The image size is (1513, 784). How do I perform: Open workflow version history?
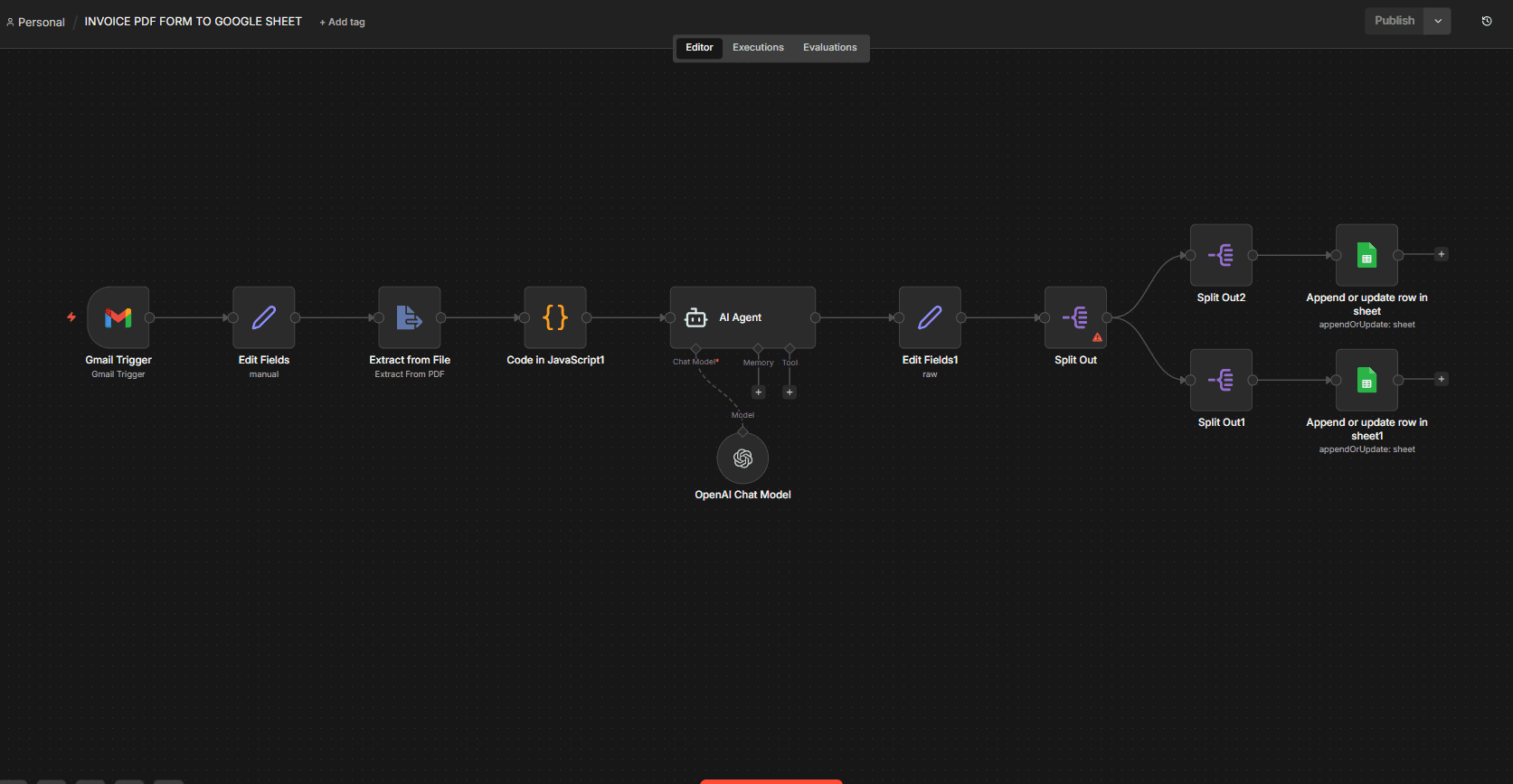point(1487,21)
